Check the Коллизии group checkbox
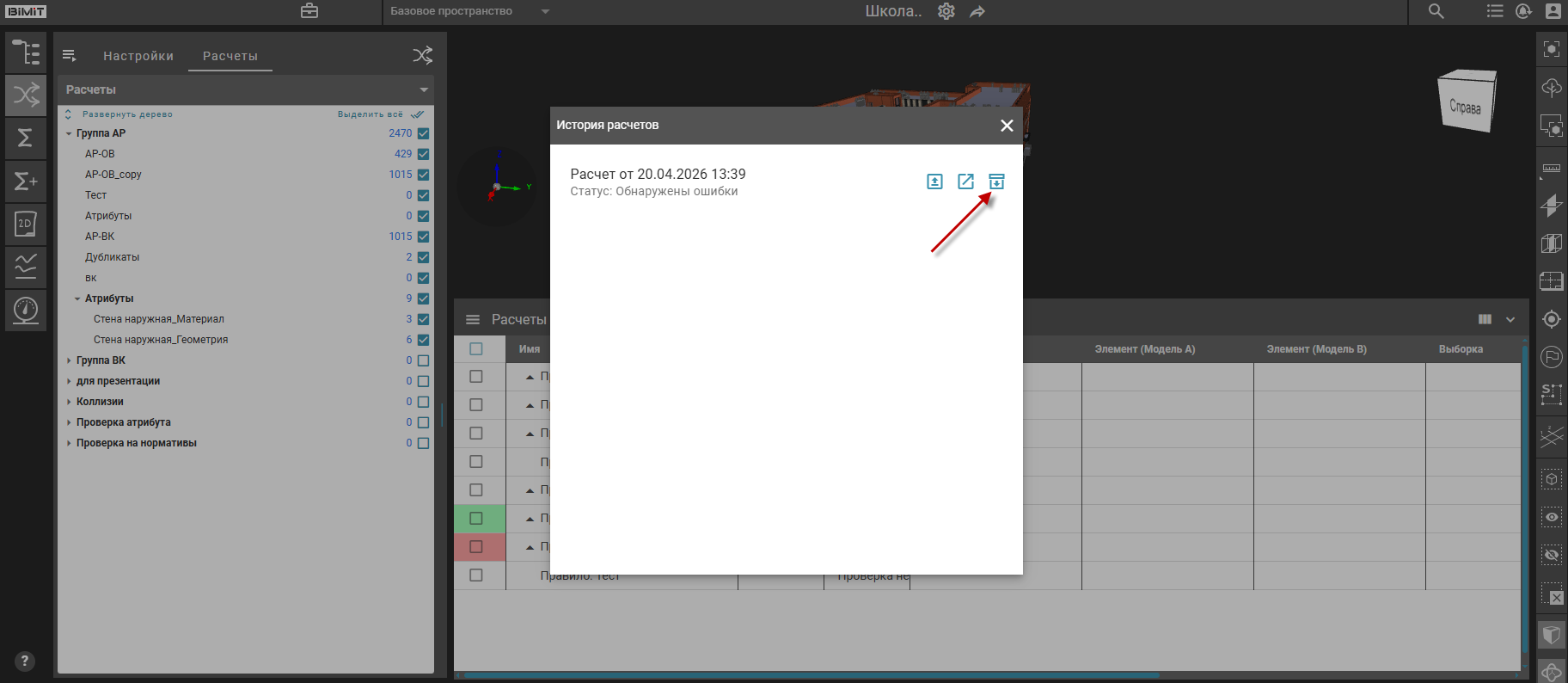The image size is (1568, 683). click(423, 402)
